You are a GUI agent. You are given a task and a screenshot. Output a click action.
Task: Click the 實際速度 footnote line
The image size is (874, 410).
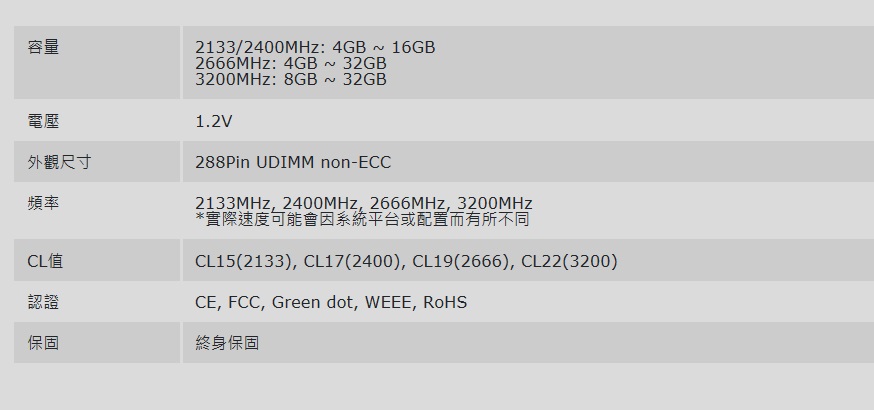click(362, 219)
